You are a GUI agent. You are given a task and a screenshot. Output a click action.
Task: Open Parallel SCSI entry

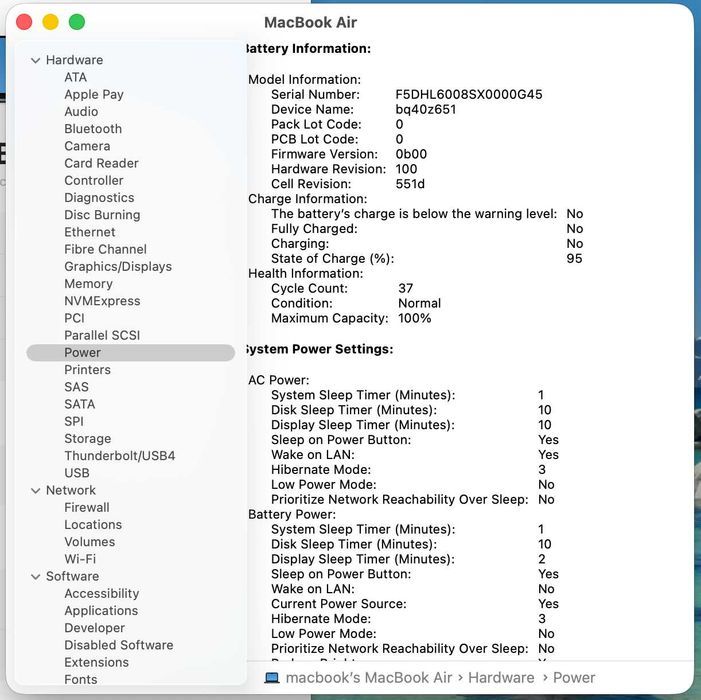(102, 336)
